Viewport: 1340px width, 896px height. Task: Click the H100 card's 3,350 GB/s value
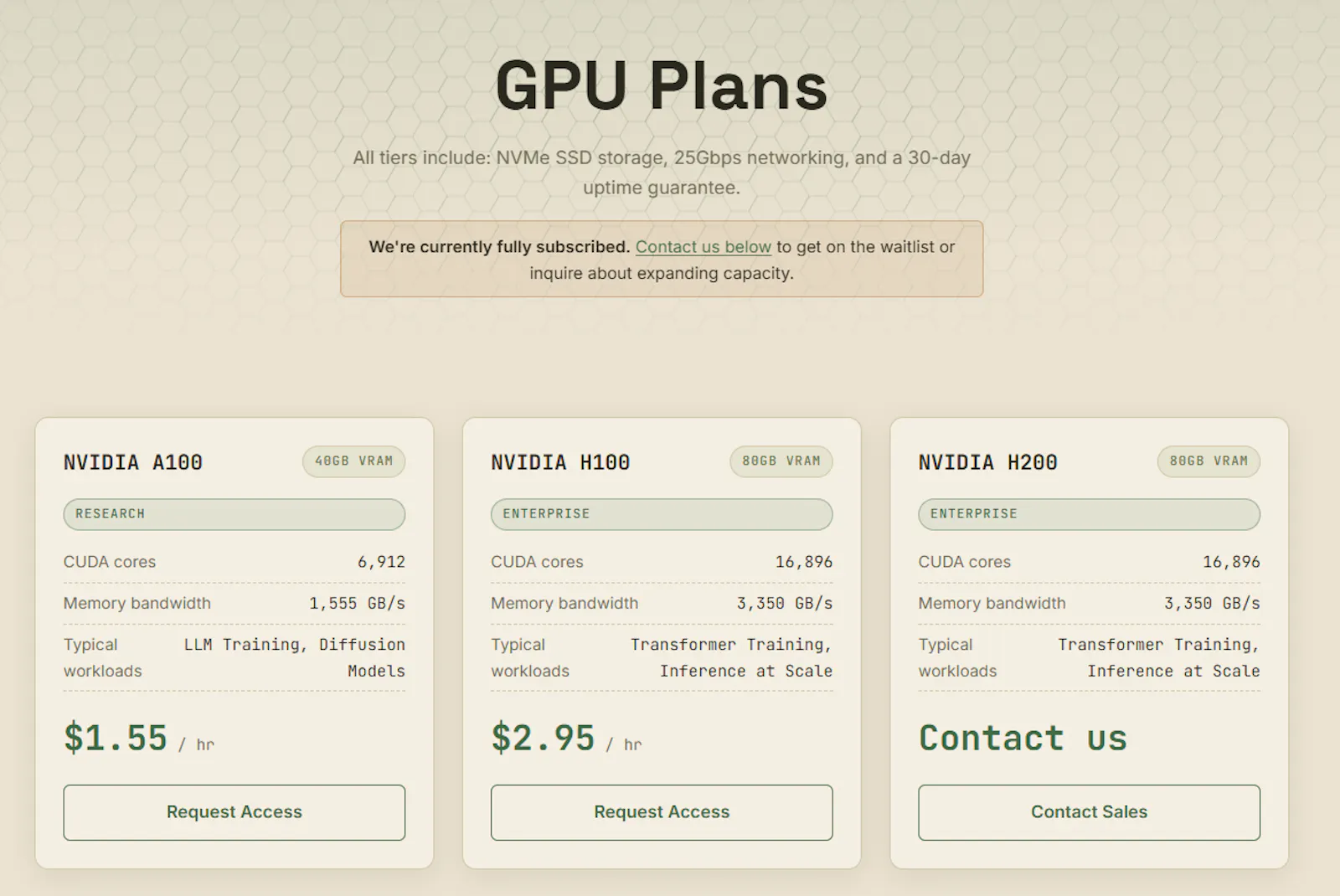pyautogui.click(x=785, y=603)
